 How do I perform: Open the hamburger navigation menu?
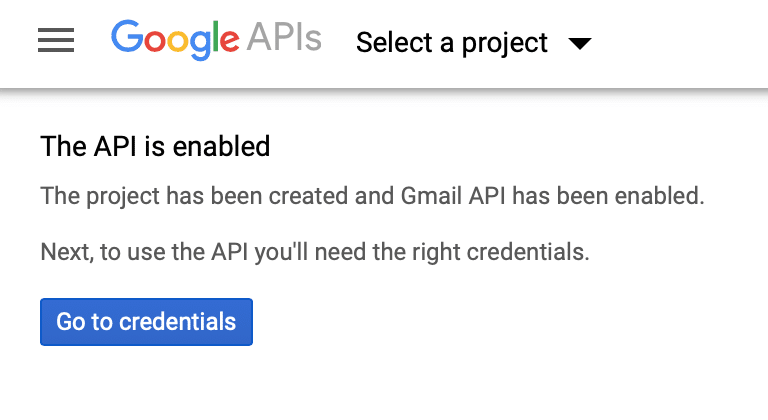pos(56,41)
